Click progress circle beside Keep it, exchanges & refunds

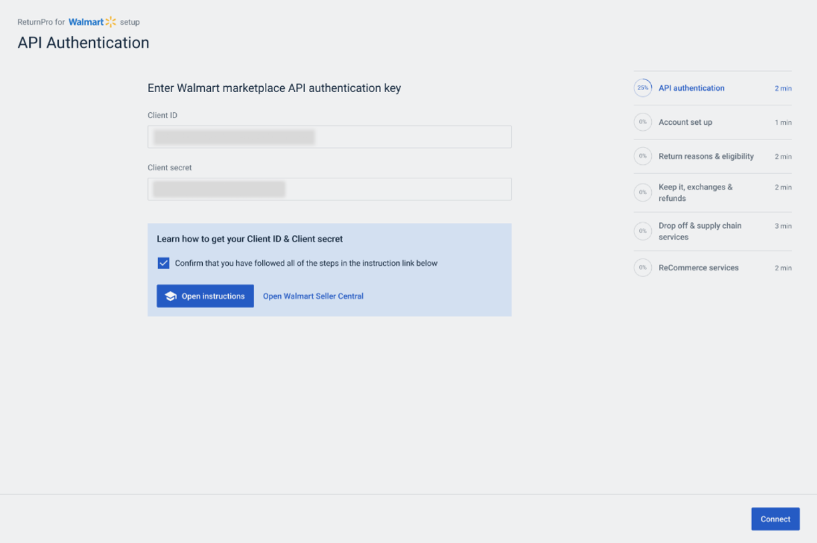(642, 192)
